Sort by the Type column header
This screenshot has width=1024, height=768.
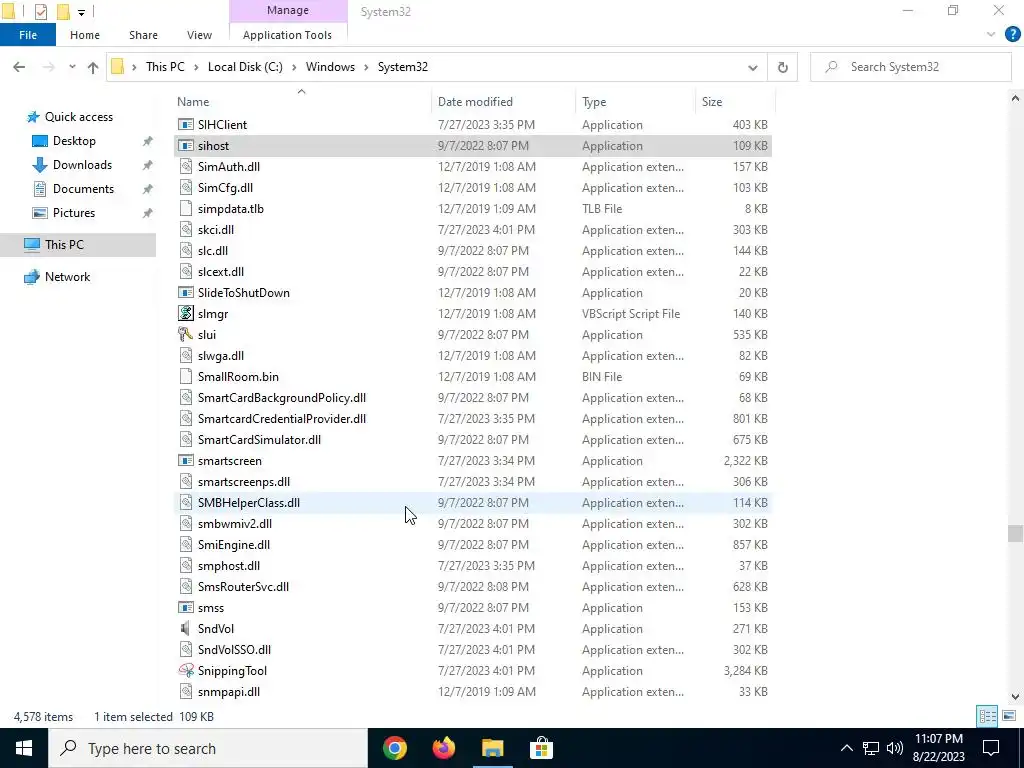tap(635, 102)
